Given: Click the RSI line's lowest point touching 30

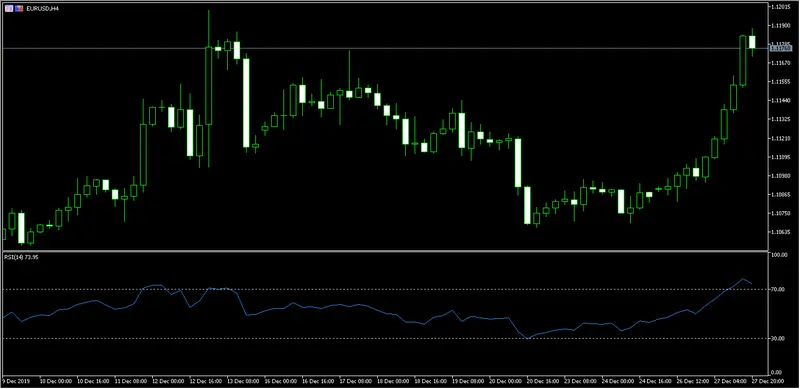Looking at the screenshot, I should click(x=528, y=338).
